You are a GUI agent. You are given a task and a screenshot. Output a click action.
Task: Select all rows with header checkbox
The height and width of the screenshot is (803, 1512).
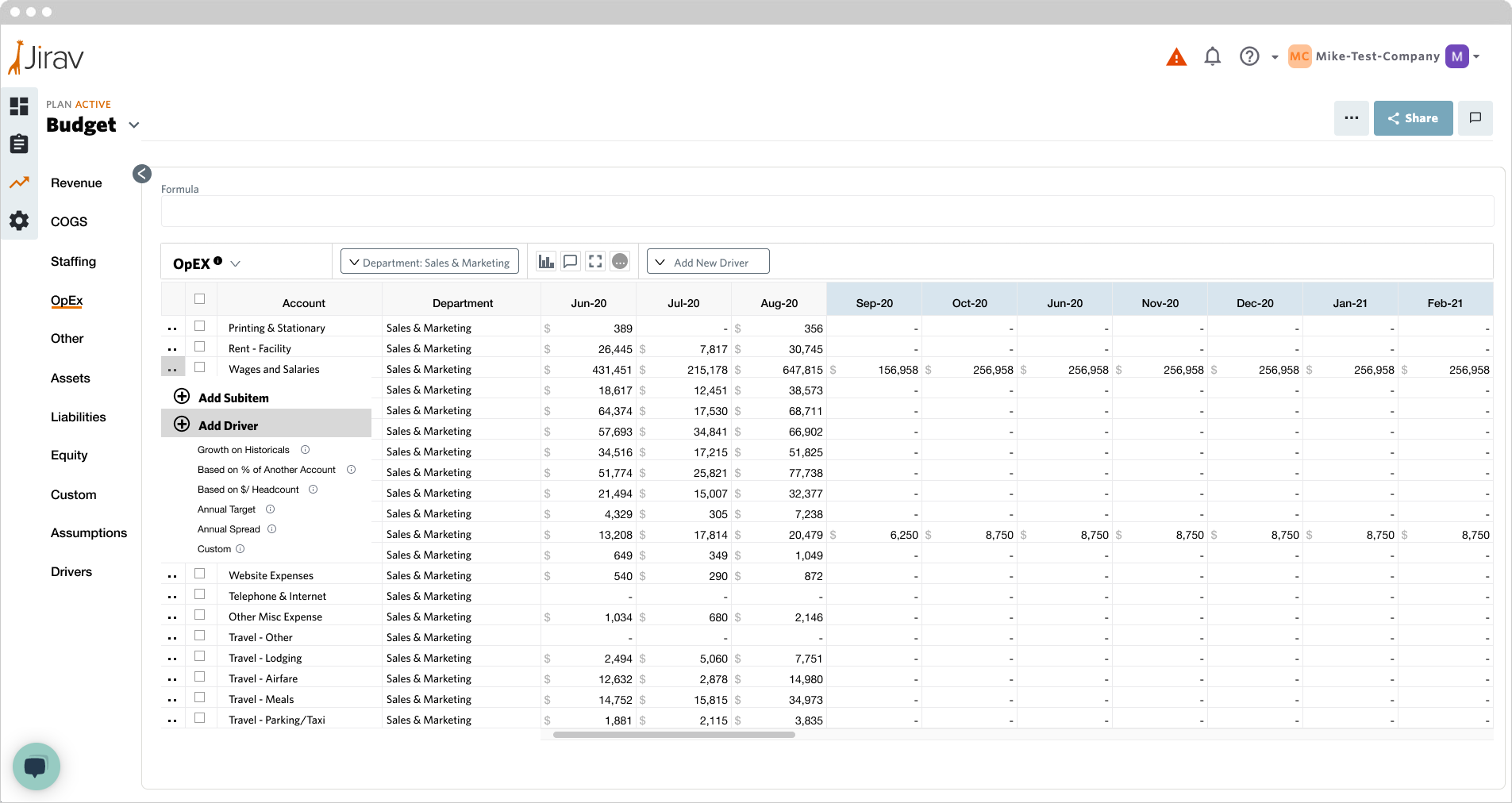200,299
